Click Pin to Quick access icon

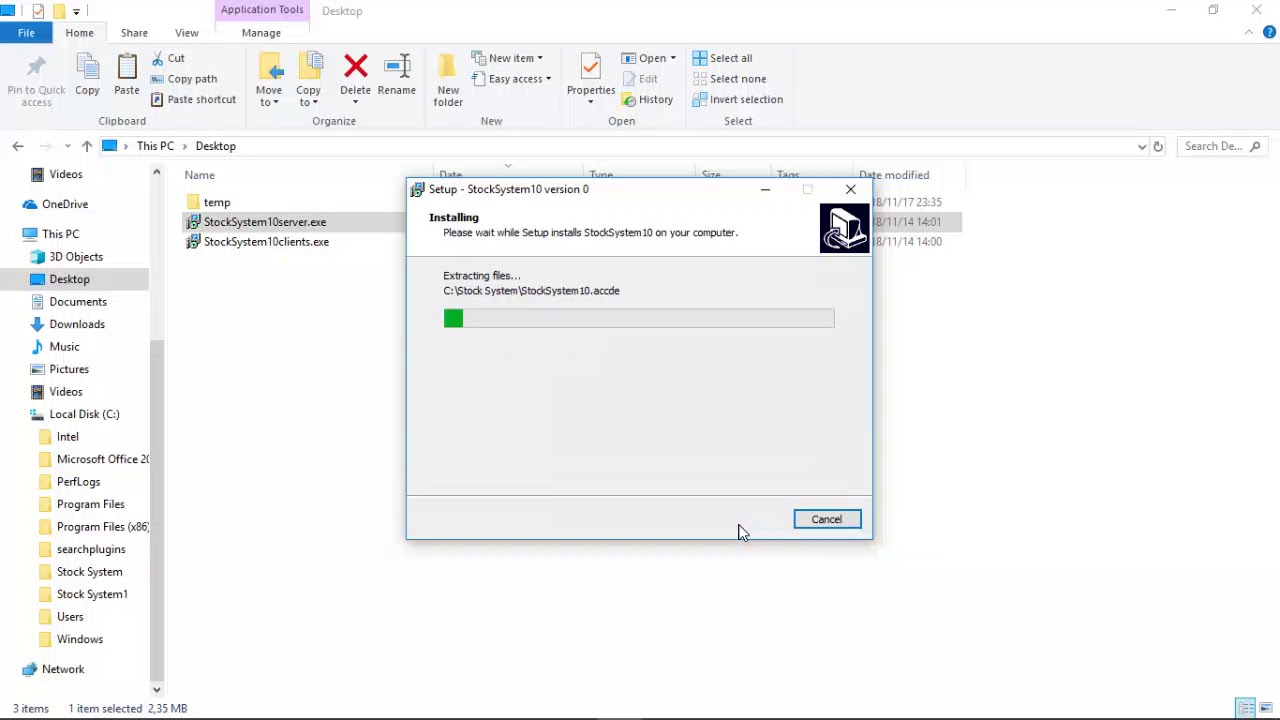click(36, 68)
